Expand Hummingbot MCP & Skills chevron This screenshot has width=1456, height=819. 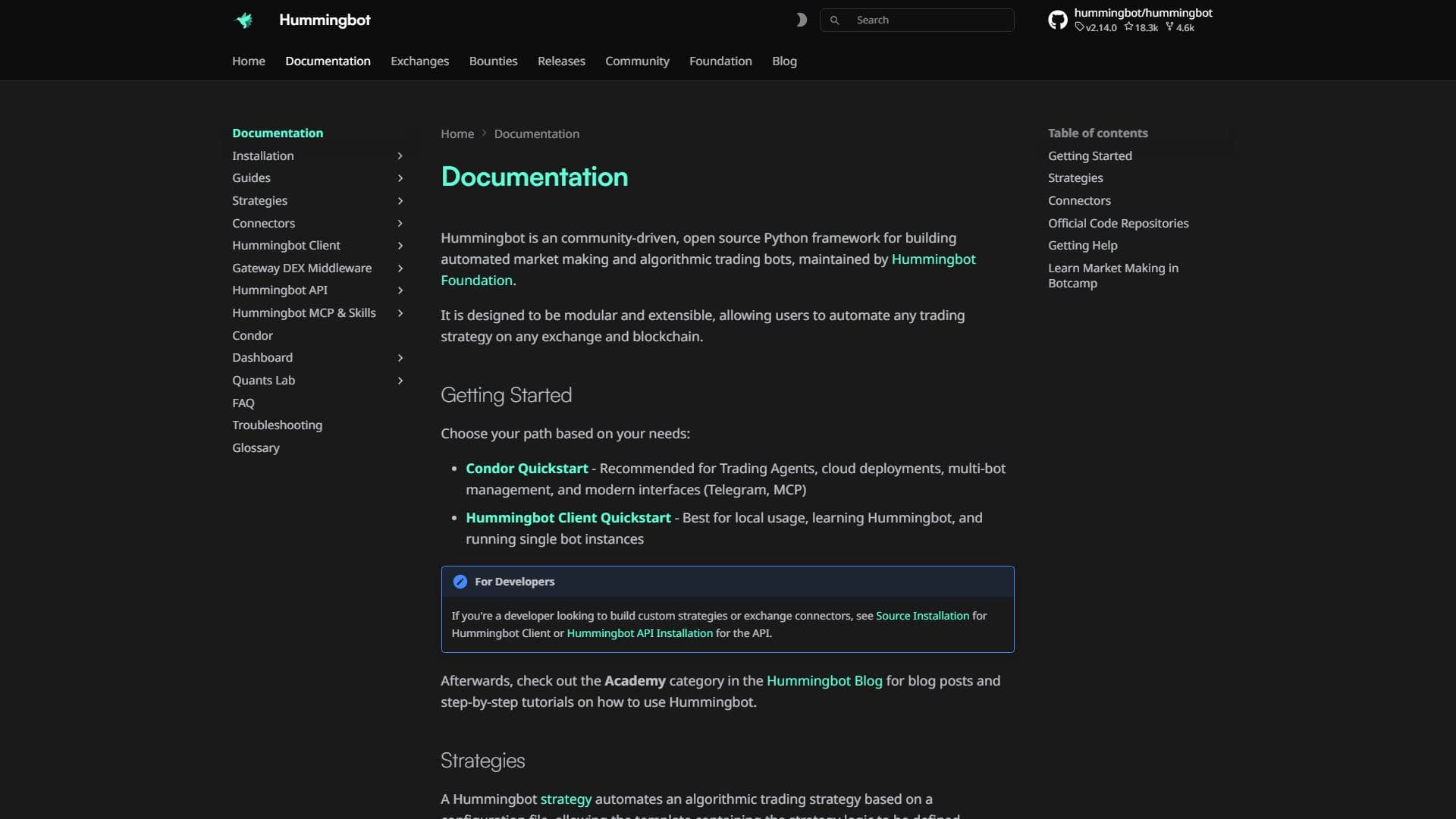point(400,313)
